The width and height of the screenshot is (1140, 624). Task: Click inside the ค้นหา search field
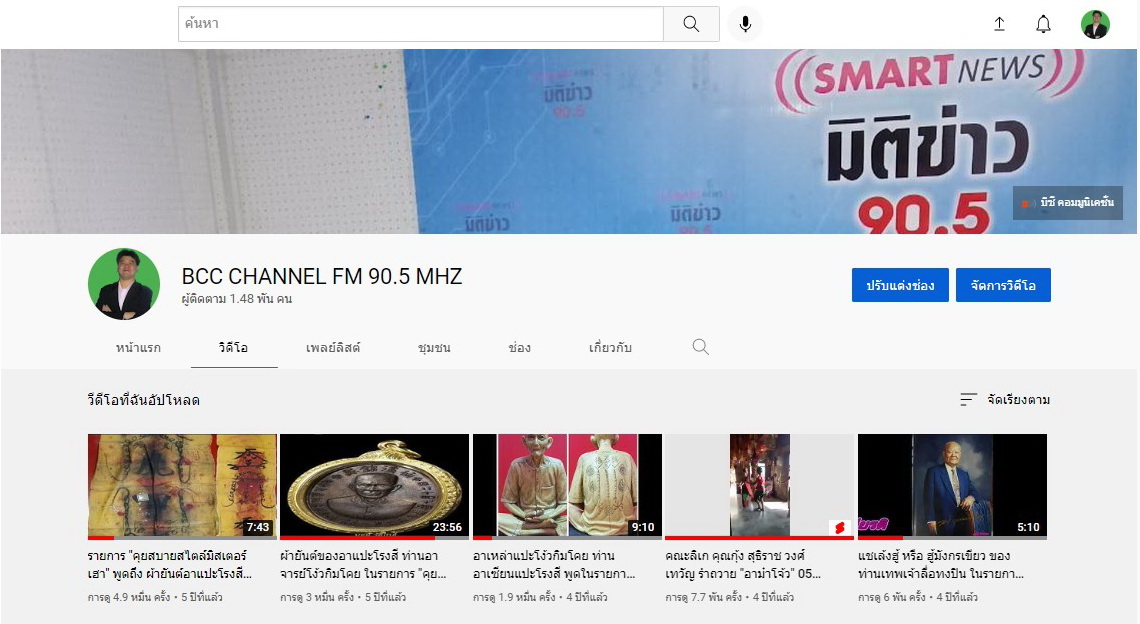[420, 24]
